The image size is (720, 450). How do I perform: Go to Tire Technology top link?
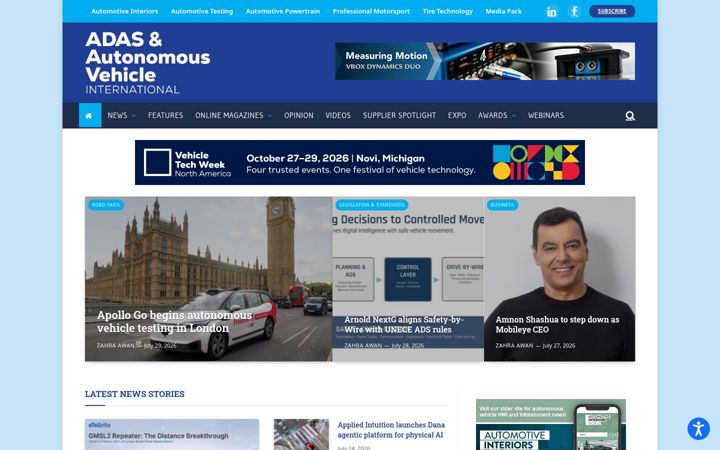(x=447, y=11)
